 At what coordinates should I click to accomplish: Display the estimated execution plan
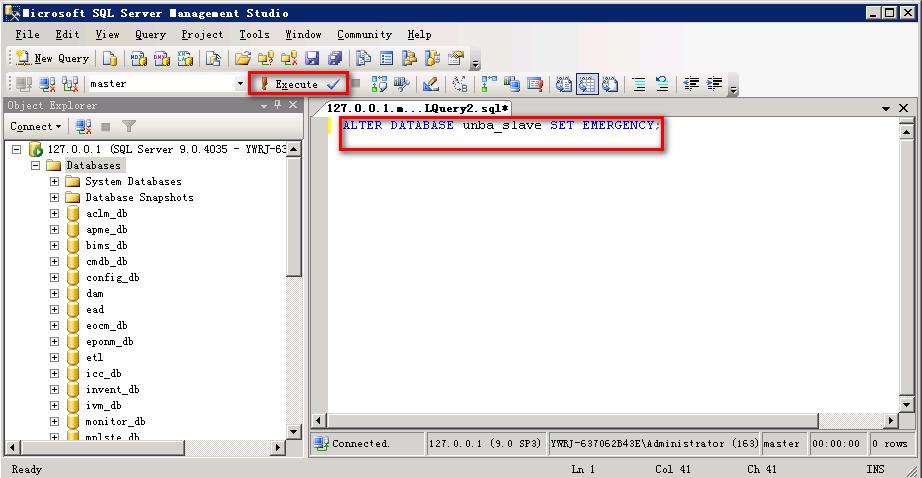[x=379, y=84]
